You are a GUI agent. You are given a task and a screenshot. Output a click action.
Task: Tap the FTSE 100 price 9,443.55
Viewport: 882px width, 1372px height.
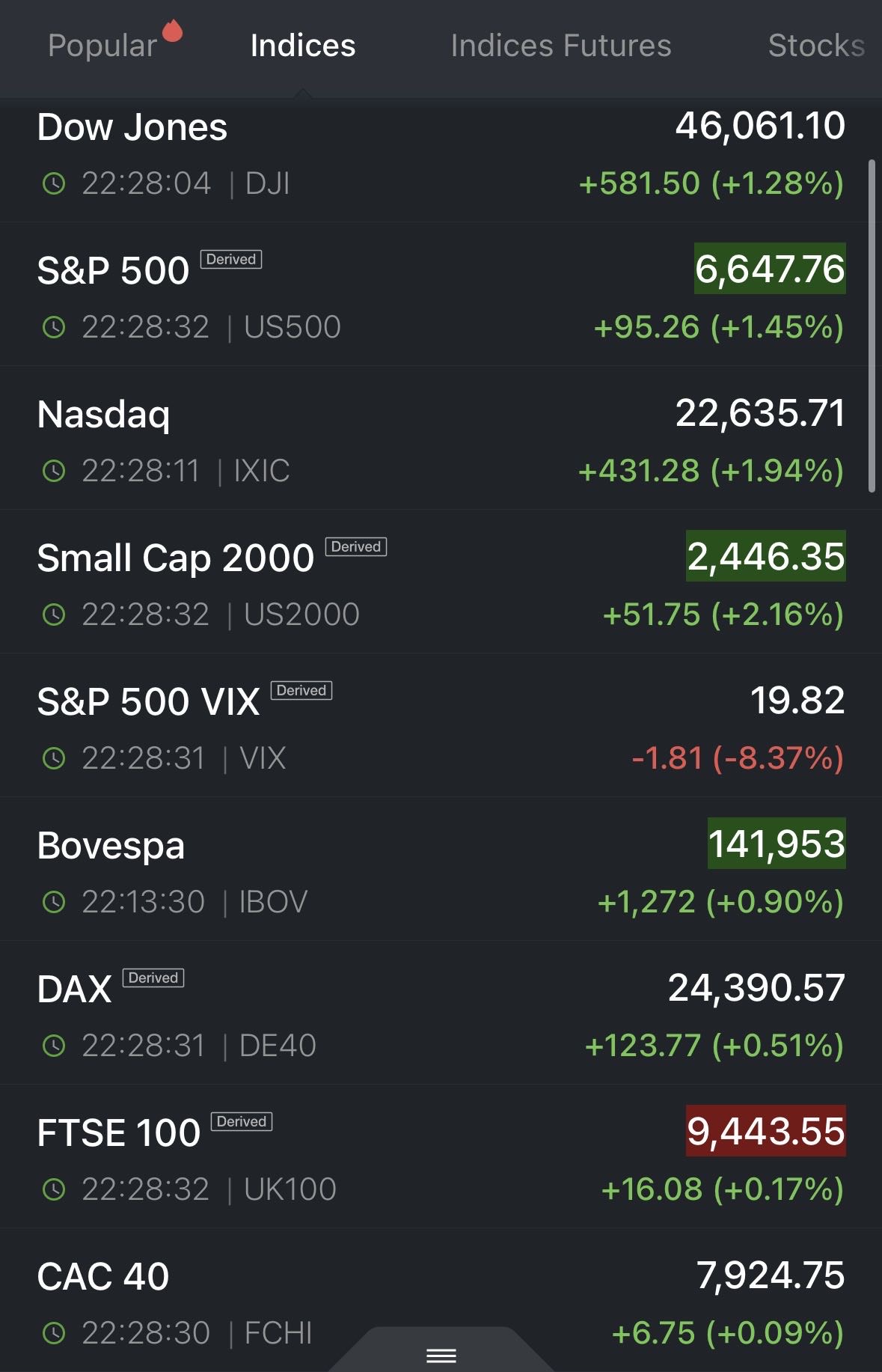pyautogui.click(x=766, y=1131)
